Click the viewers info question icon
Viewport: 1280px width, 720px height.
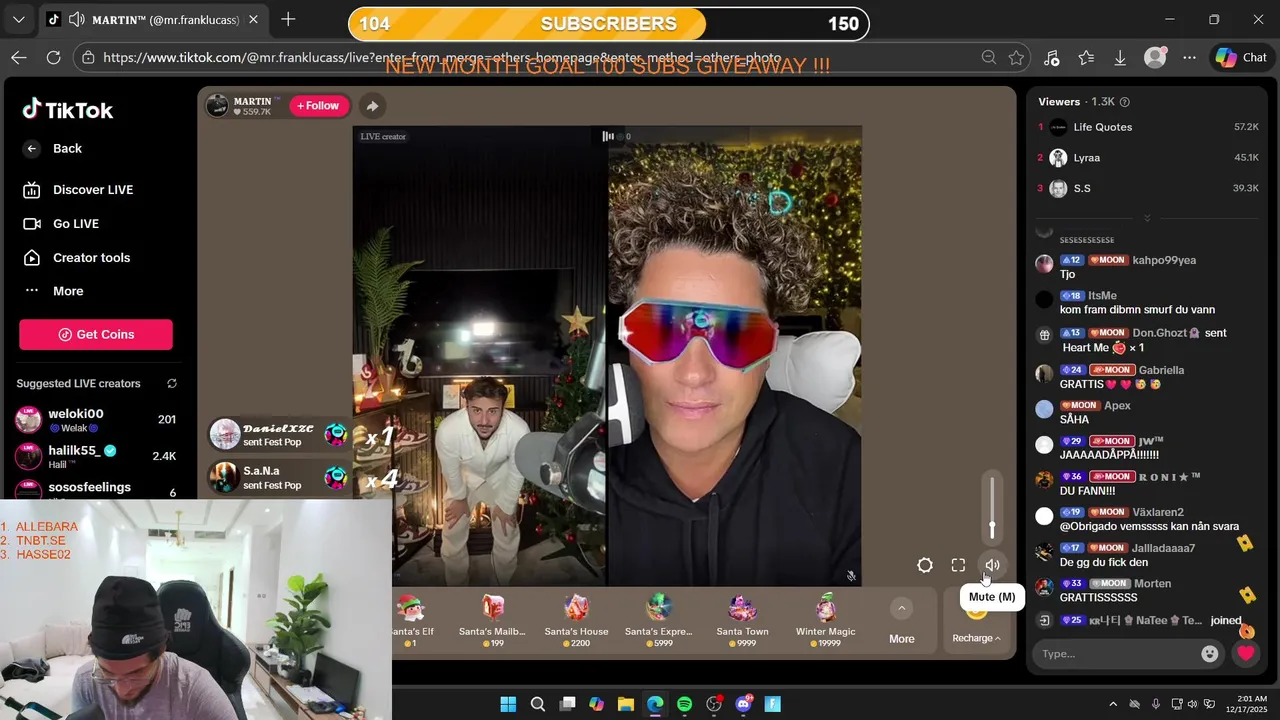[x=1125, y=102]
